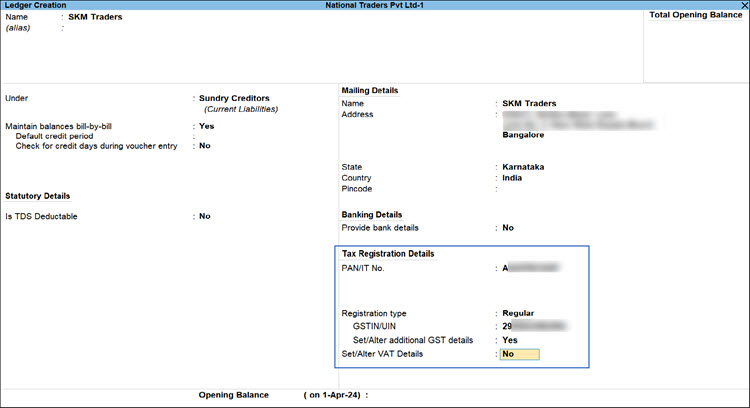Click the PAN/IT No. field
Viewport: 750px width, 408px height.
pyautogui.click(x=530, y=268)
